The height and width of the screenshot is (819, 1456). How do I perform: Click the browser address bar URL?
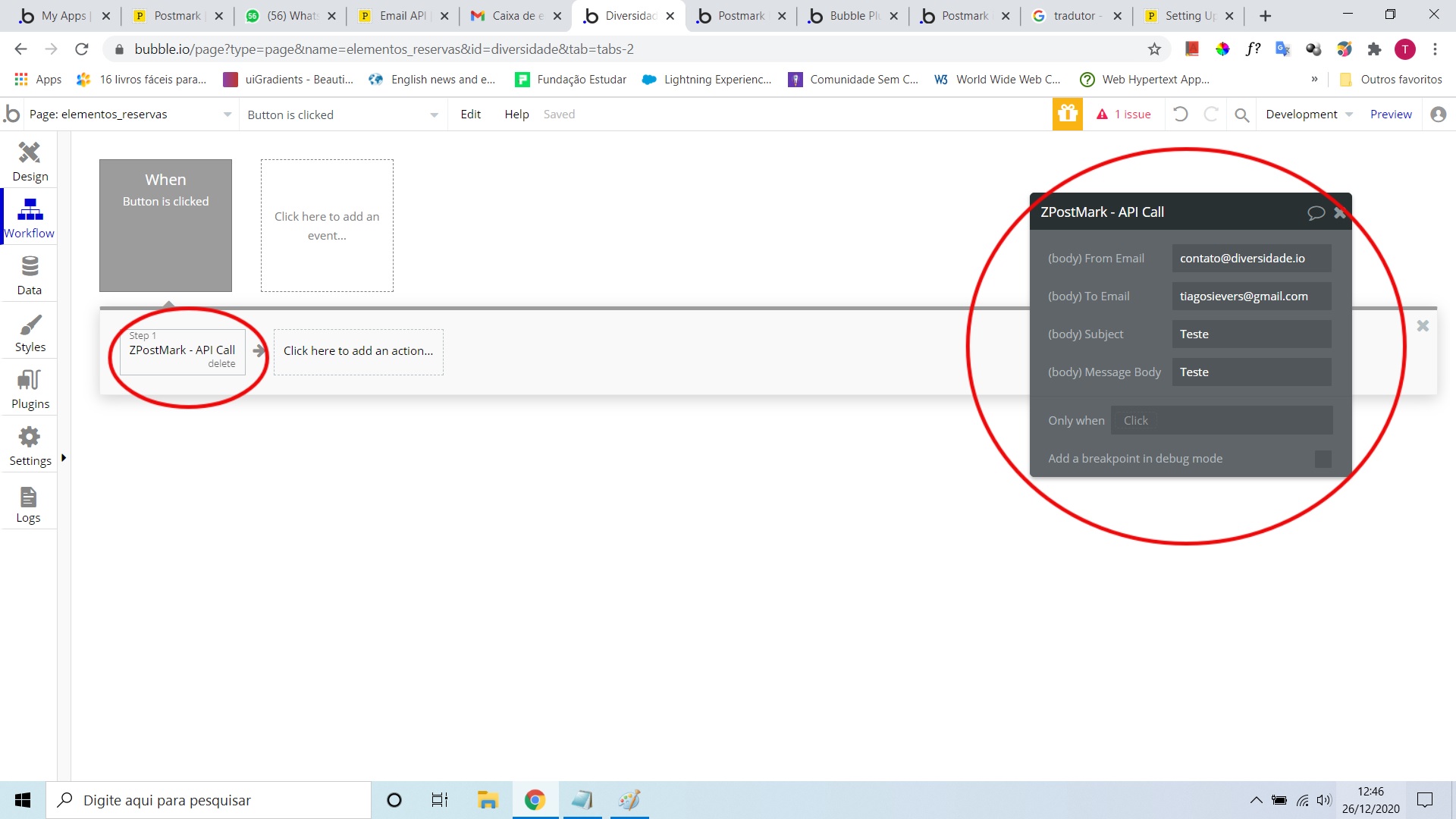tap(384, 49)
